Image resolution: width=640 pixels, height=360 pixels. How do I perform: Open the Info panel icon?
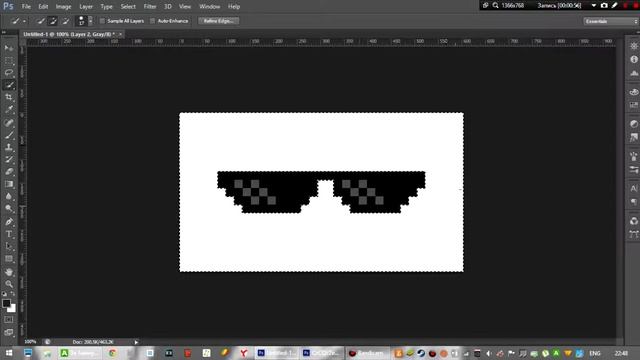634,59
